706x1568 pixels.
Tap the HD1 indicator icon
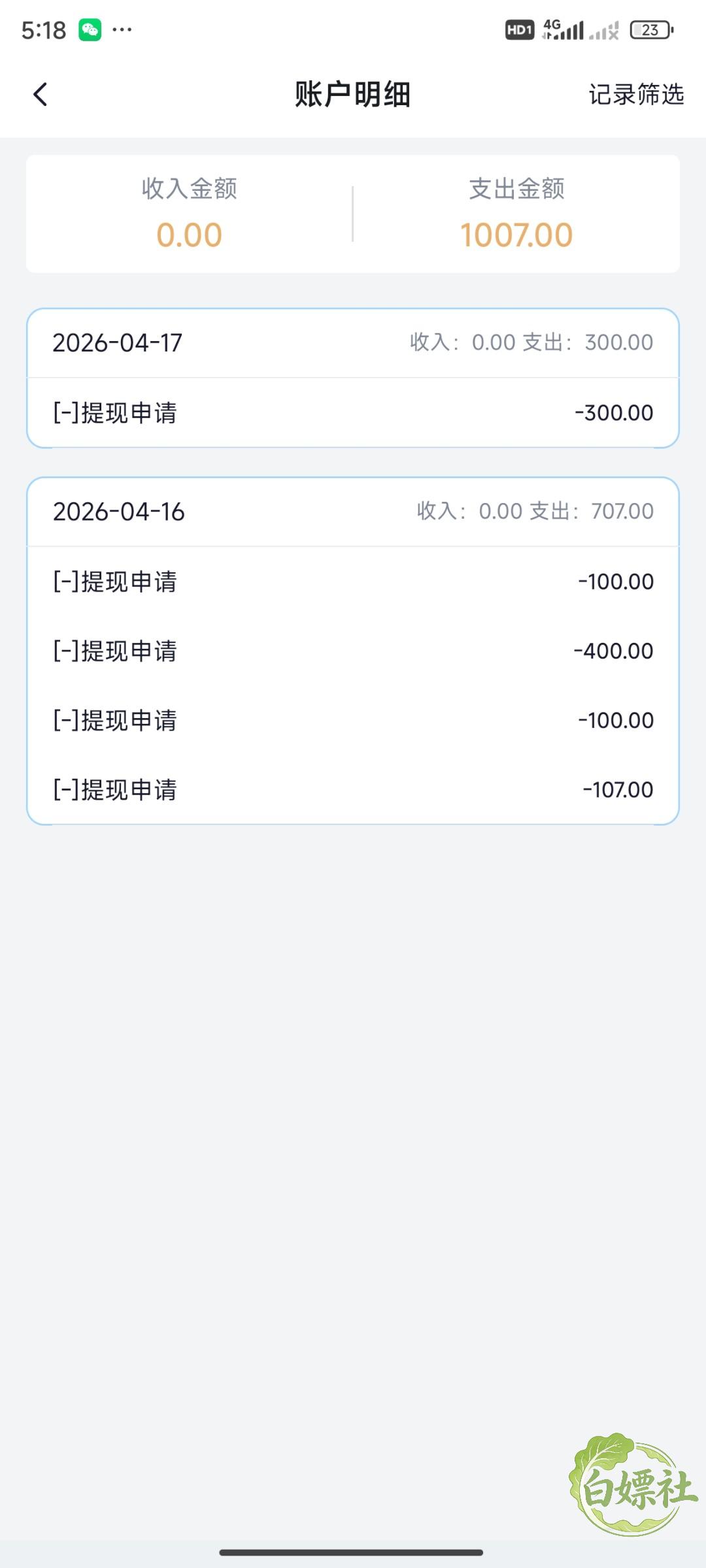coord(520,30)
